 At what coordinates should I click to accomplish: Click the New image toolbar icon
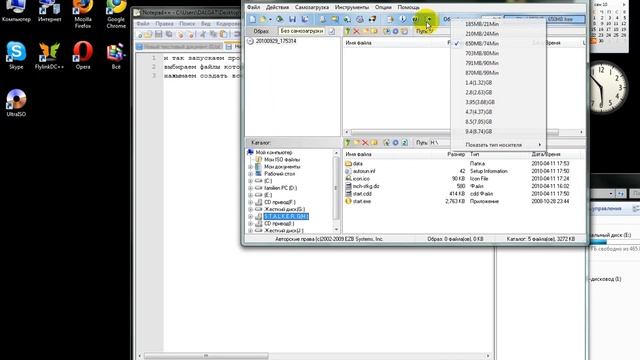[253, 19]
